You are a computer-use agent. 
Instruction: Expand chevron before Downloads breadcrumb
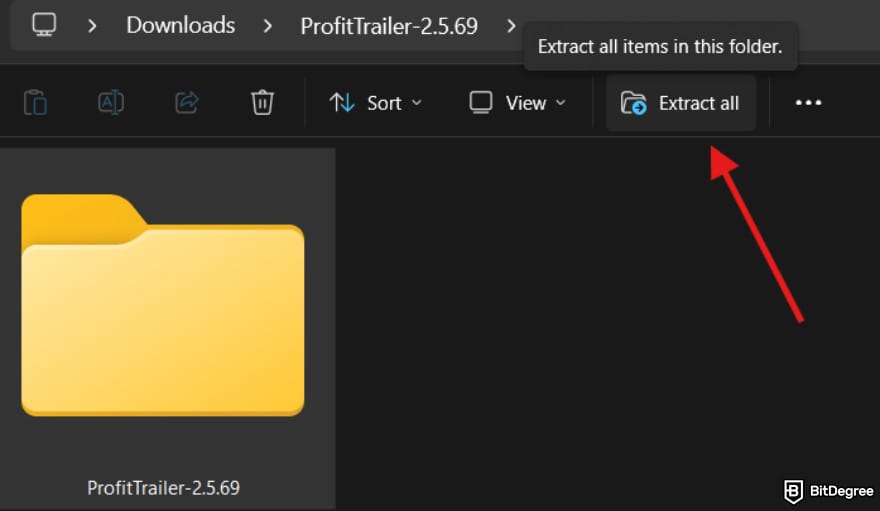(x=92, y=26)
